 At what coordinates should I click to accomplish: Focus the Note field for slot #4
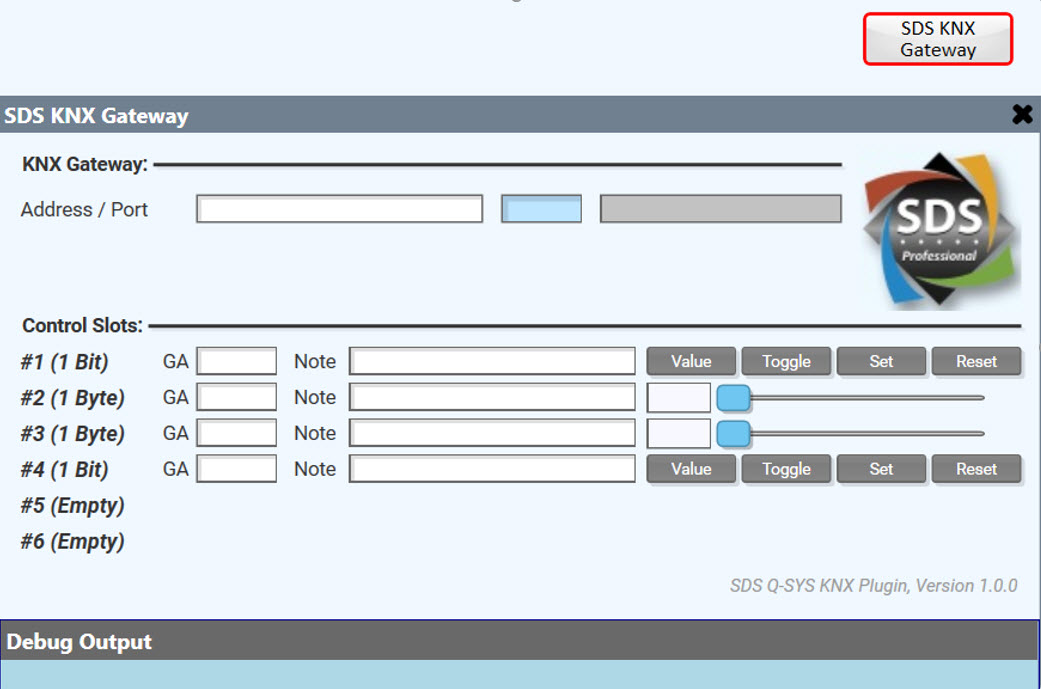coord(492,469)
